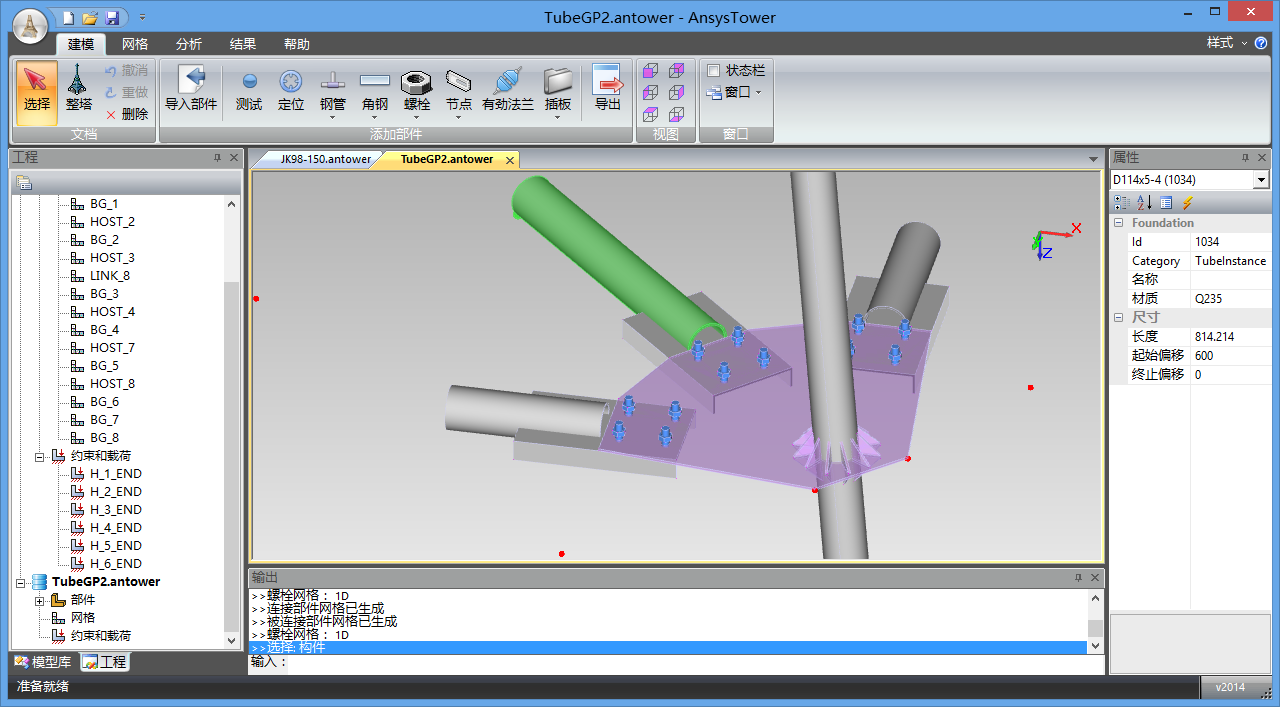Screen dimensions: 1280x707
Task: Activate the 选择 selection arrow tool
Action: [x=37, y=91]
